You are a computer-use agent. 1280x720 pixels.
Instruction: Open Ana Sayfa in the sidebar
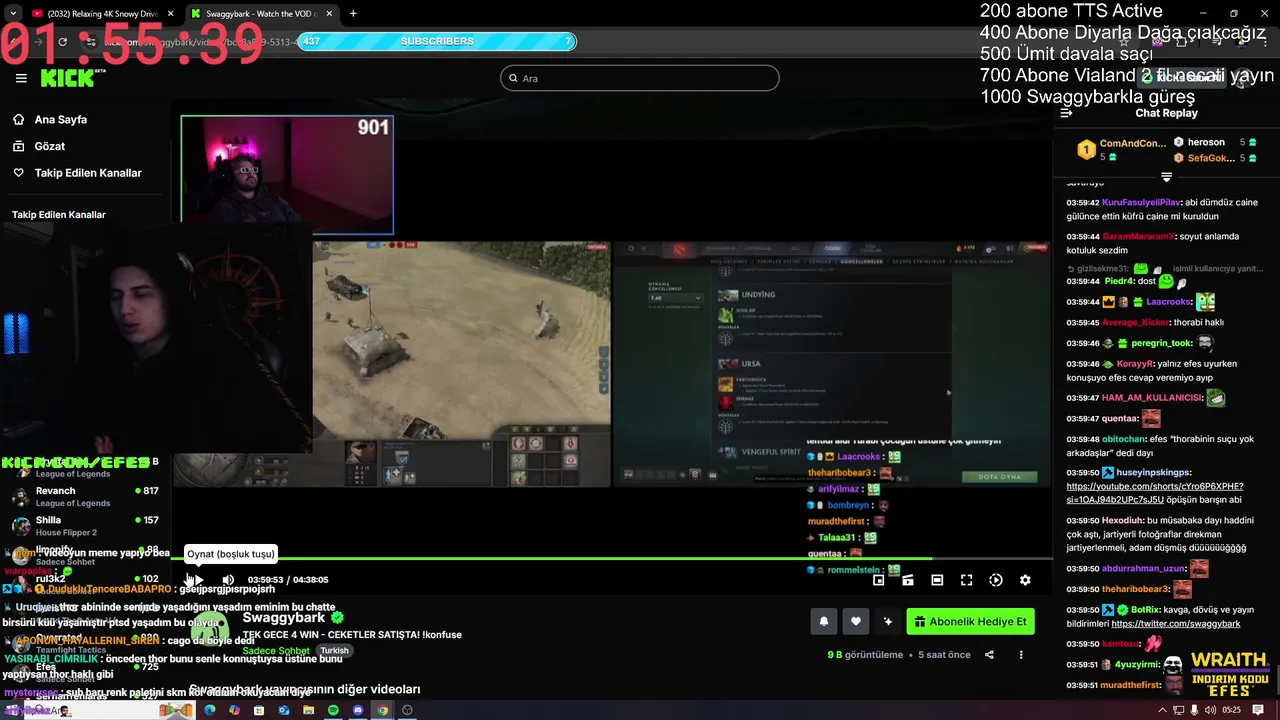[61, 119]
